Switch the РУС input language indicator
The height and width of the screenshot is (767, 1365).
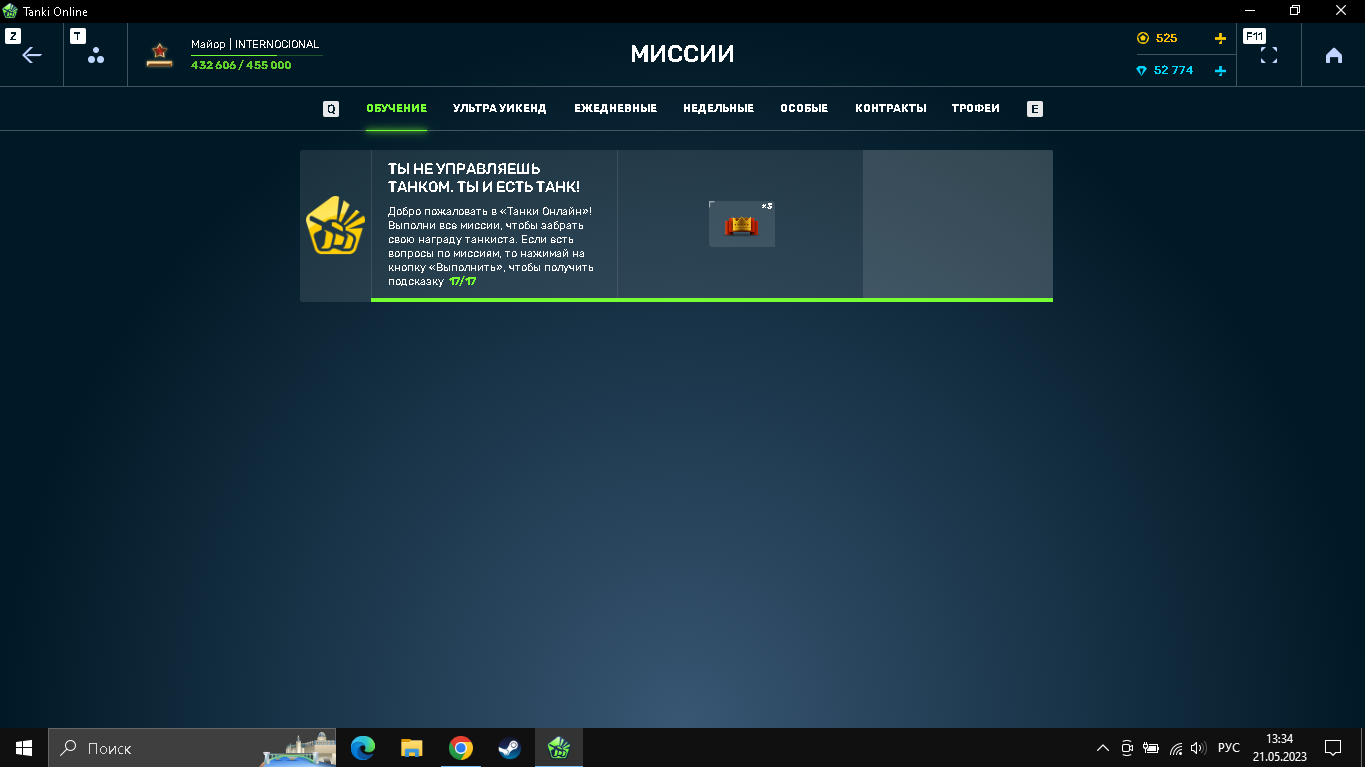click(x=1229, y=748)
